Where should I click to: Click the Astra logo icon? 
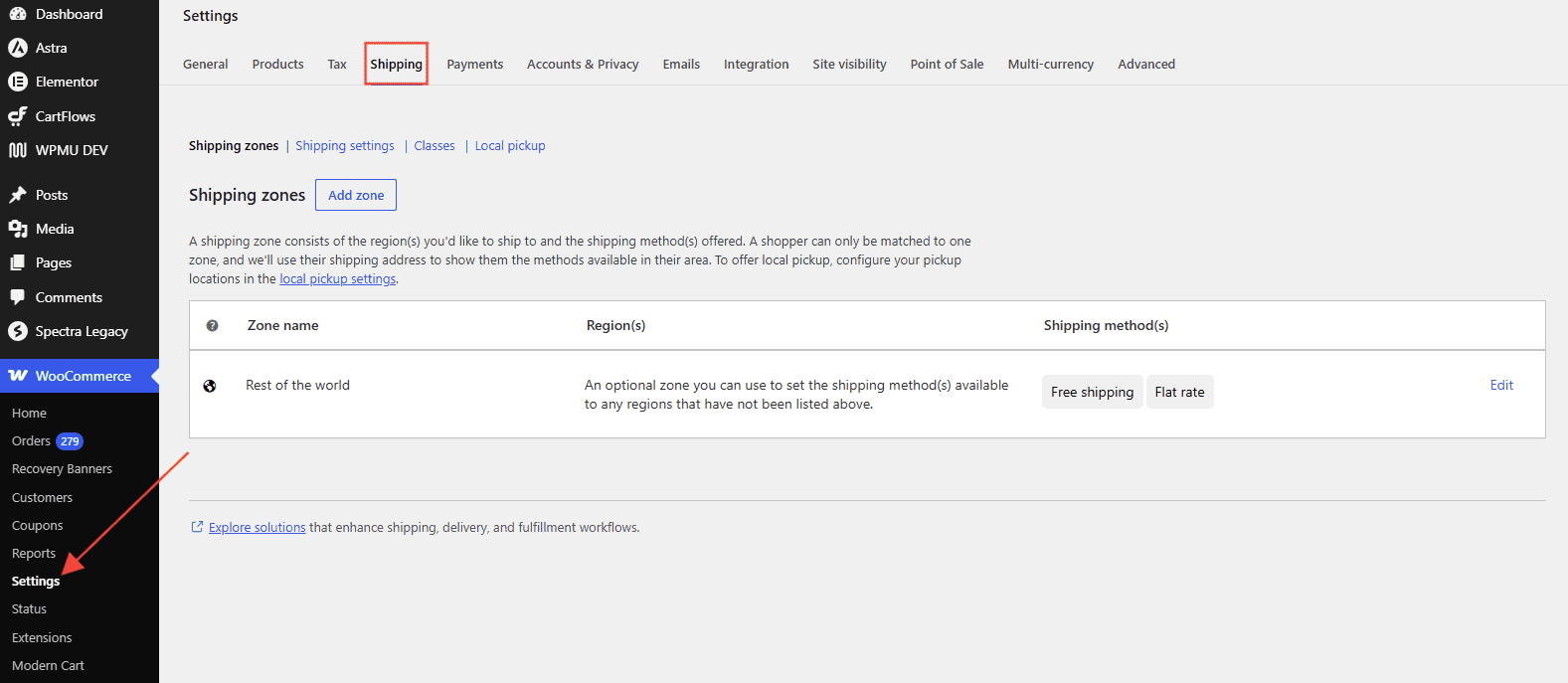(18, 48)
